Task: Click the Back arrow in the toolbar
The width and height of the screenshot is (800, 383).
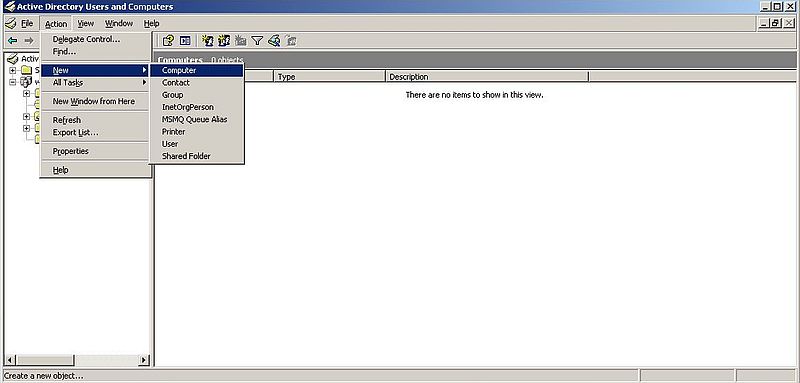Action: tap(13, 40)
